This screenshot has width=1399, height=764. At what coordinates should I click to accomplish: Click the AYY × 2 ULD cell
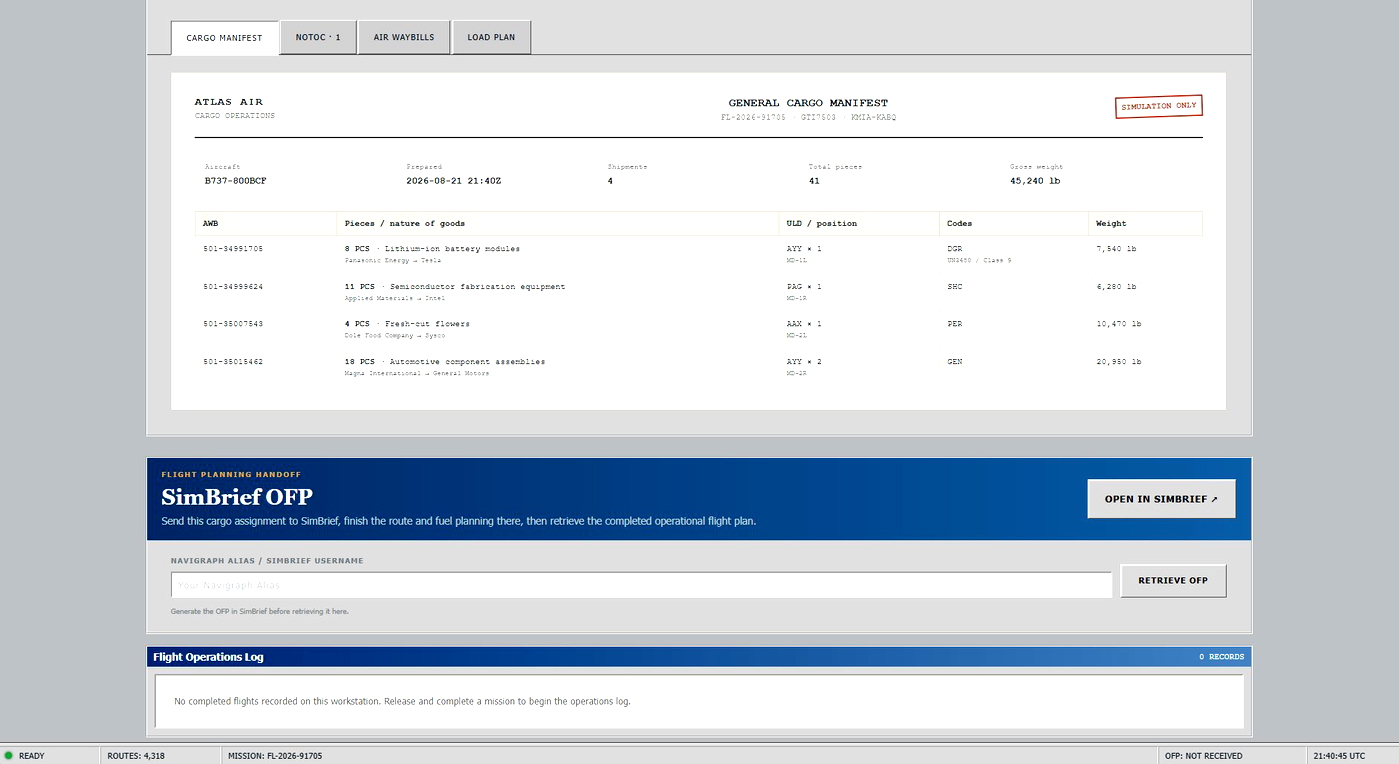[804, 362]
